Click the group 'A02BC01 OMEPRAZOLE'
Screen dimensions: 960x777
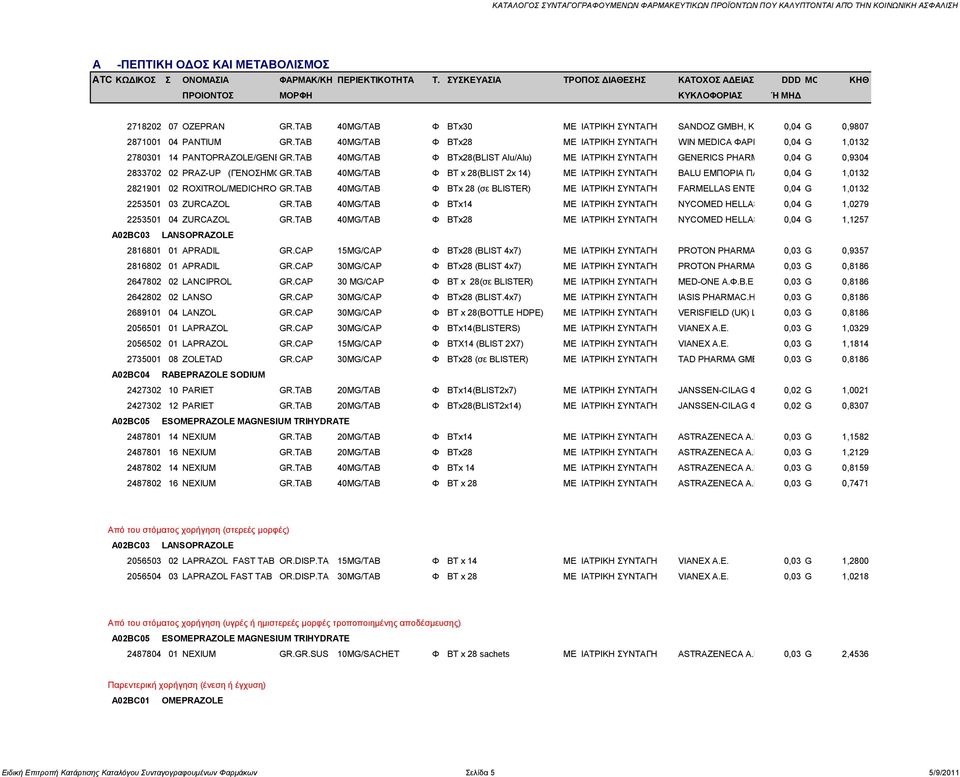[167, 700]
